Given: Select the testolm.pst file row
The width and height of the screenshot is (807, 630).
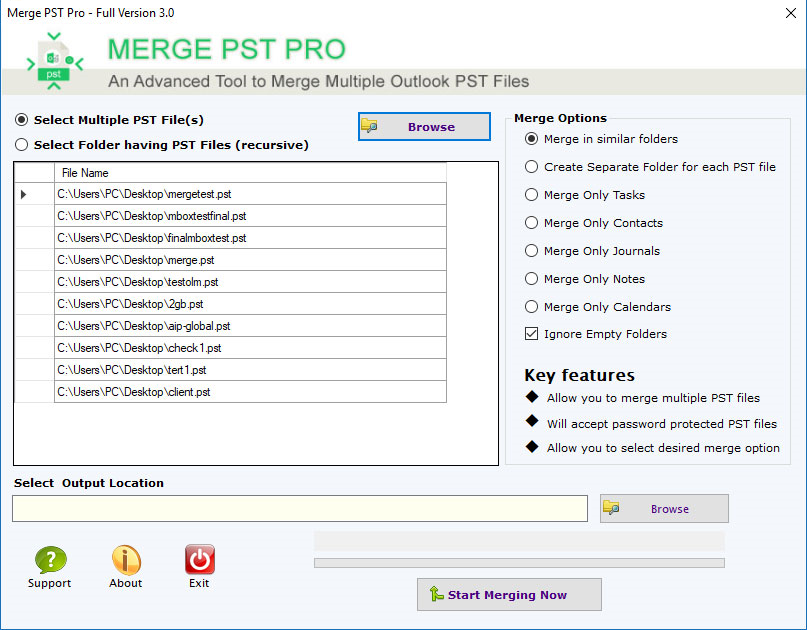Looking at the screenshot, I should pyautogui.click(x=250, y=282).
